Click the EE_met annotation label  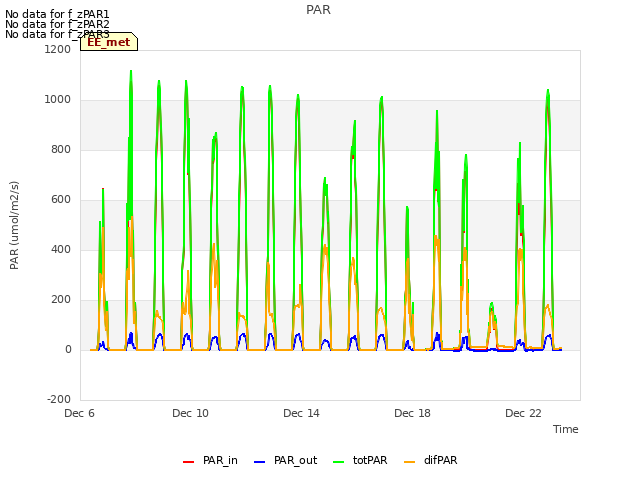click(x=109, y=42)
